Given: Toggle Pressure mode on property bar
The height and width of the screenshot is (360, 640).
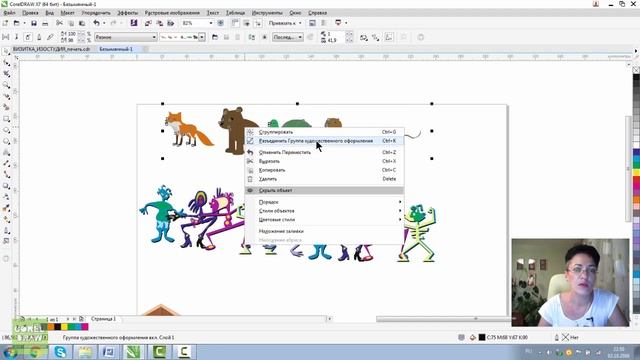Looking at the screenshot, I should tap(50, 37).
